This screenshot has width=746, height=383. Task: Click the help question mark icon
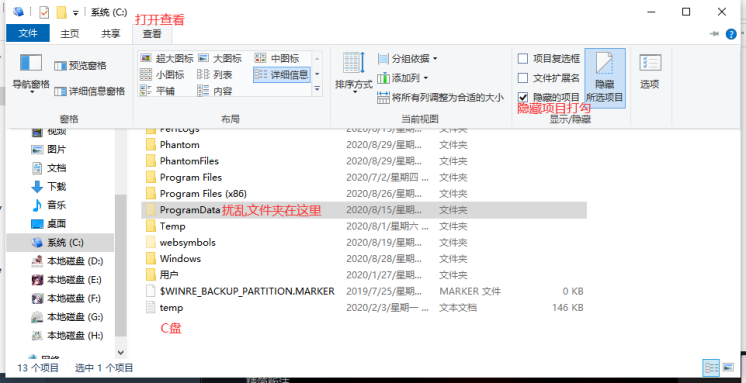pos(731,34)
